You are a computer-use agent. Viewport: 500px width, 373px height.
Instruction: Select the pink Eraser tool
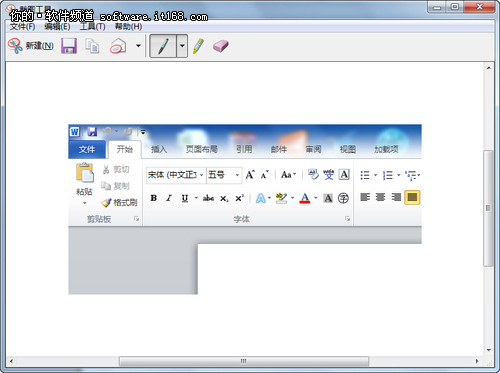click(x=221, y=46)
